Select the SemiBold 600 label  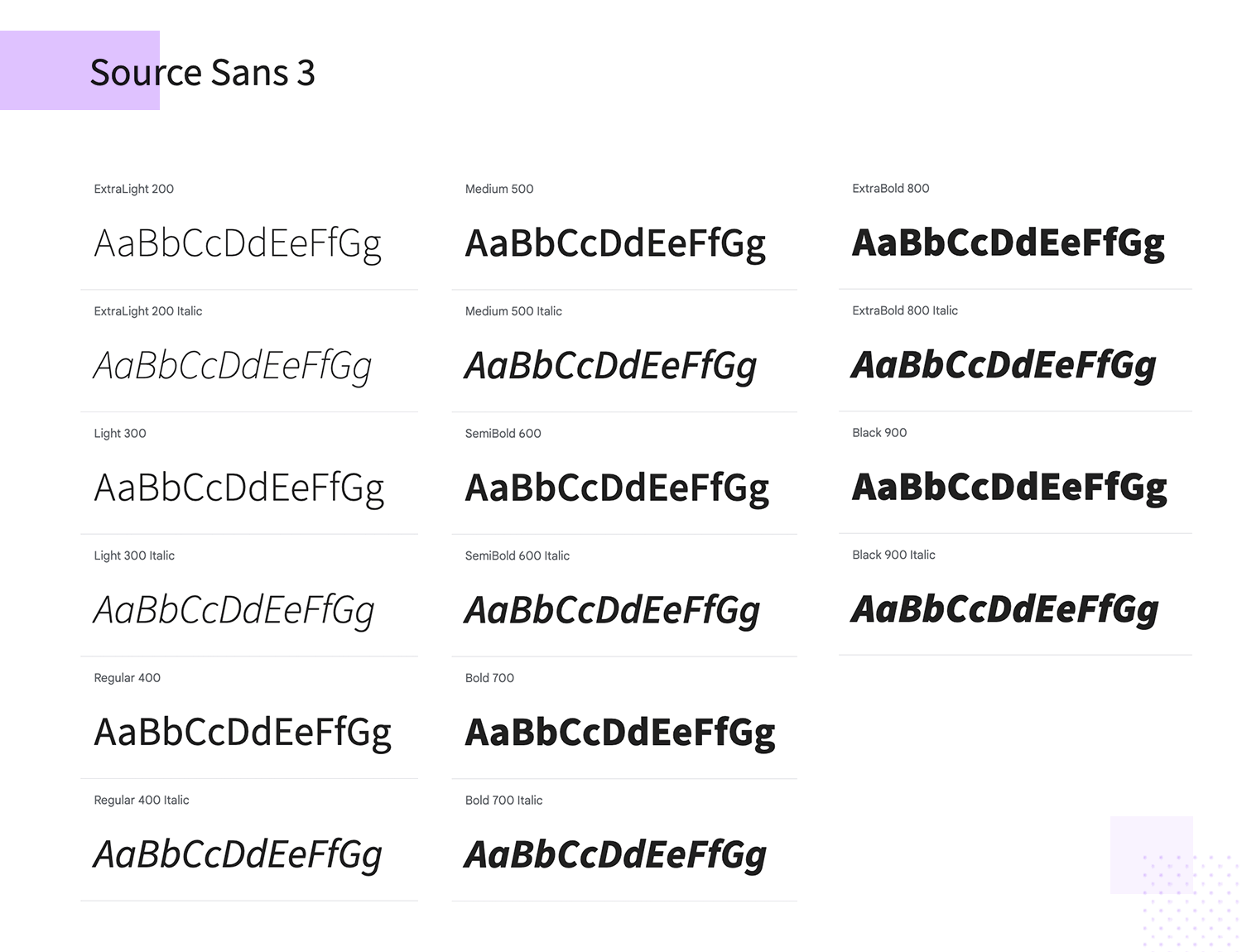[x=503, y=433]
